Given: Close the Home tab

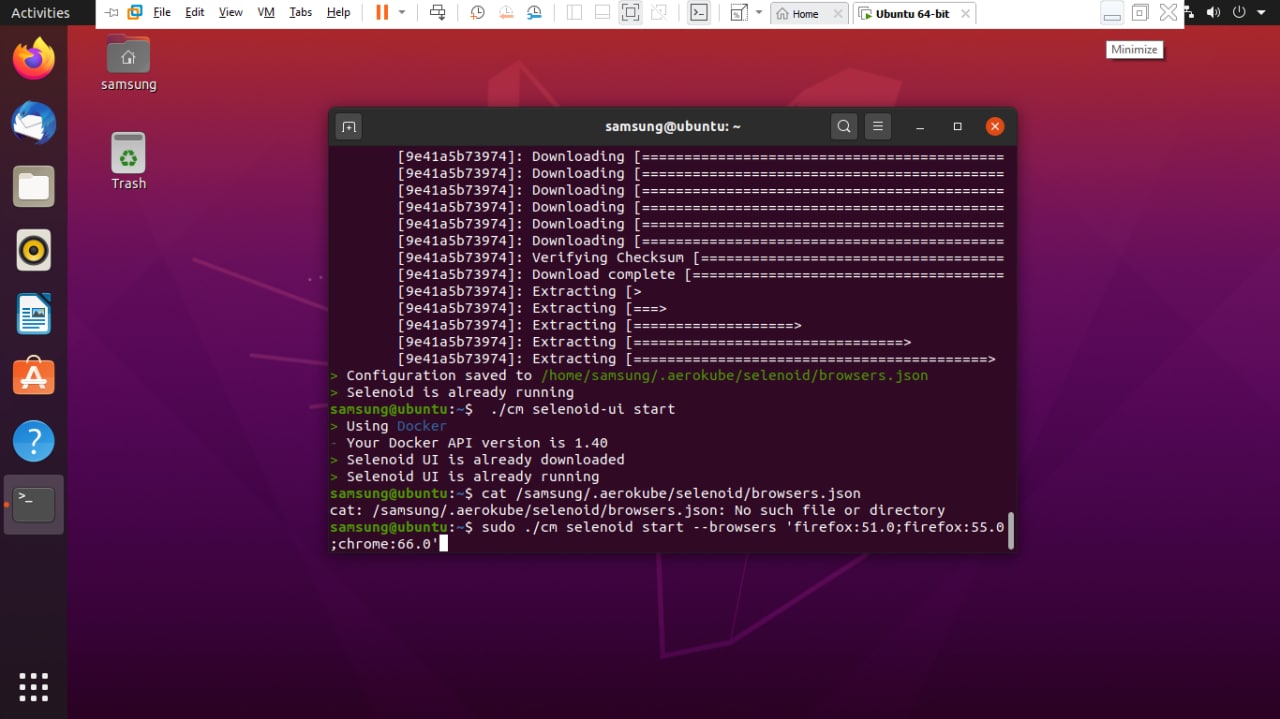Looking at the screenshot, I should click(837, 14).
